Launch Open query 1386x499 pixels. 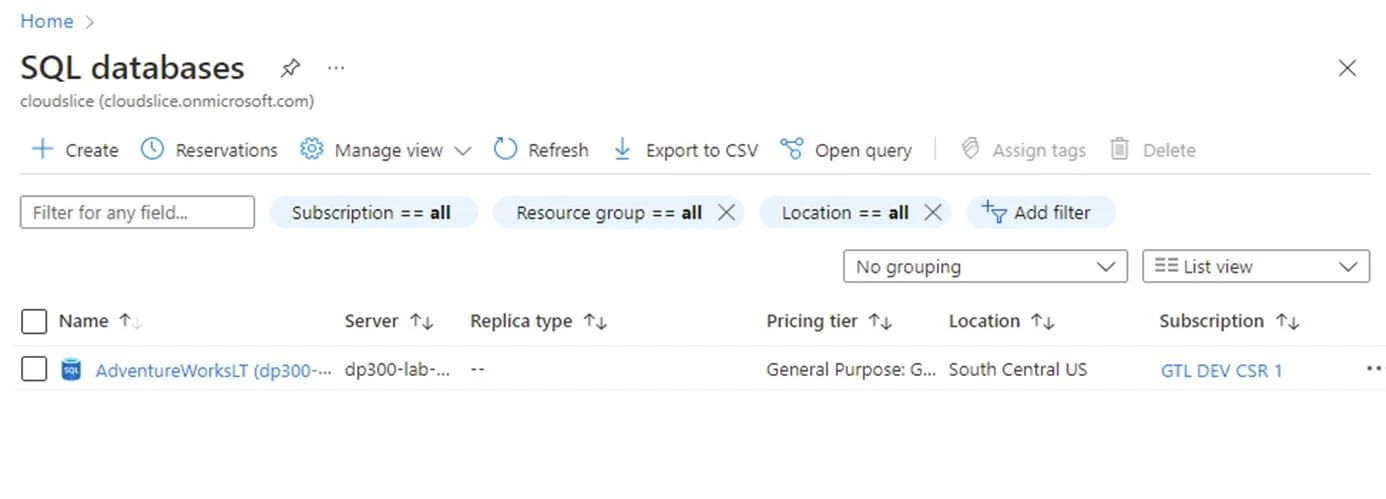tap(846, 150)
